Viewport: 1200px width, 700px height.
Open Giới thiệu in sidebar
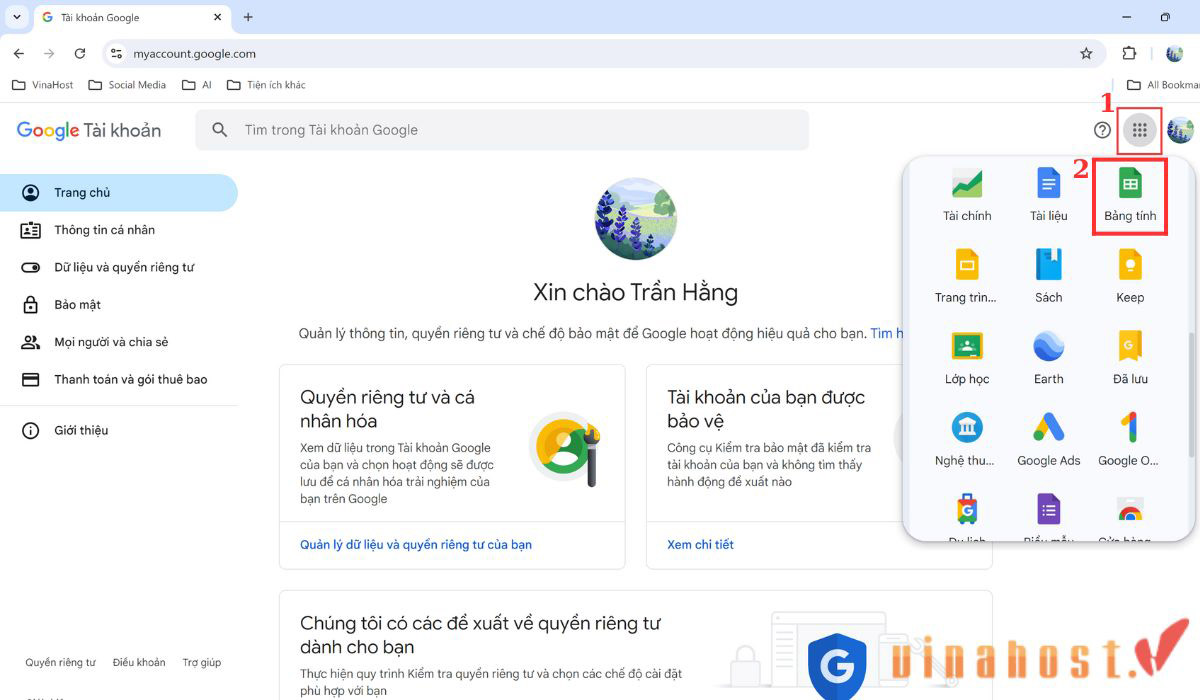click(x=119, y=431)
